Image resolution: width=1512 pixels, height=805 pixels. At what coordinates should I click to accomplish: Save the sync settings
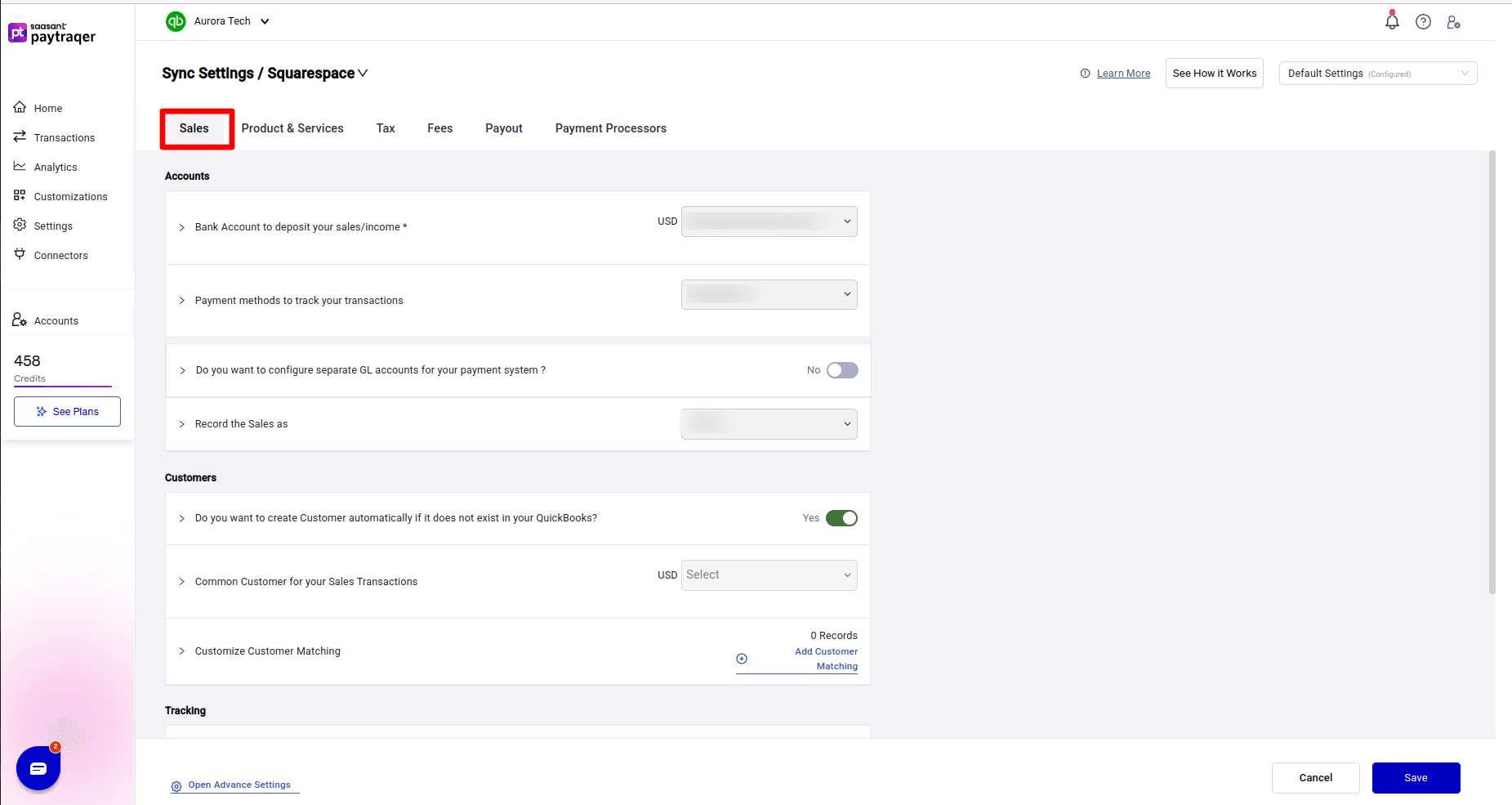pos(1416,777)
